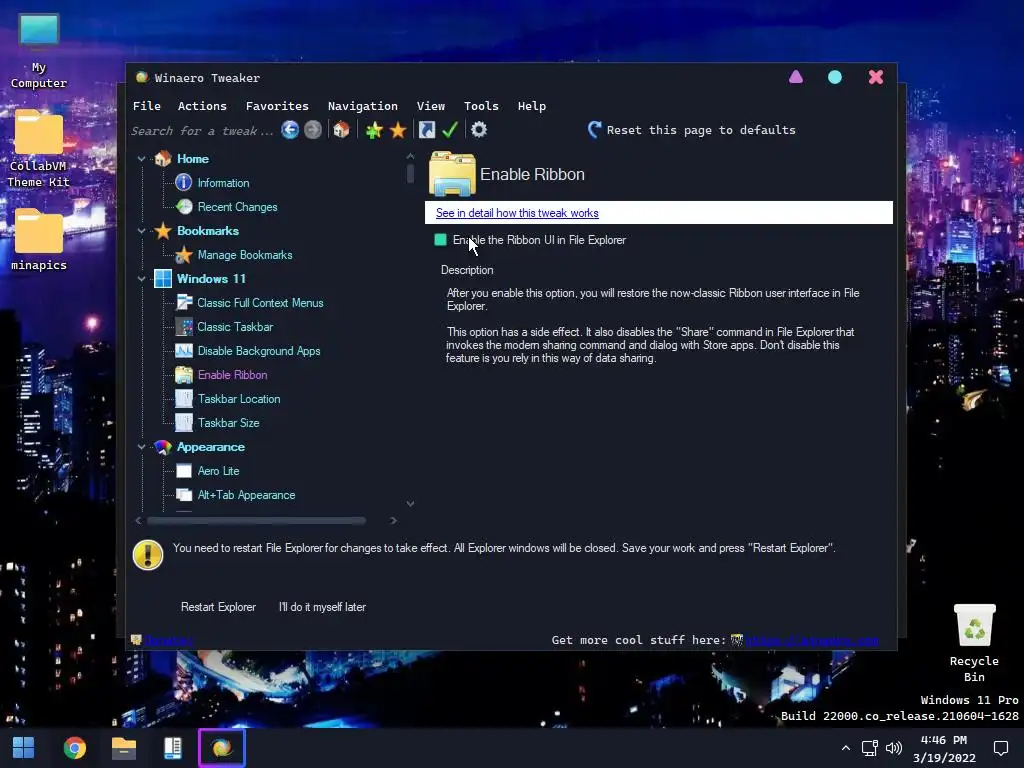Click the grey forward arrow button

[313, 130]
